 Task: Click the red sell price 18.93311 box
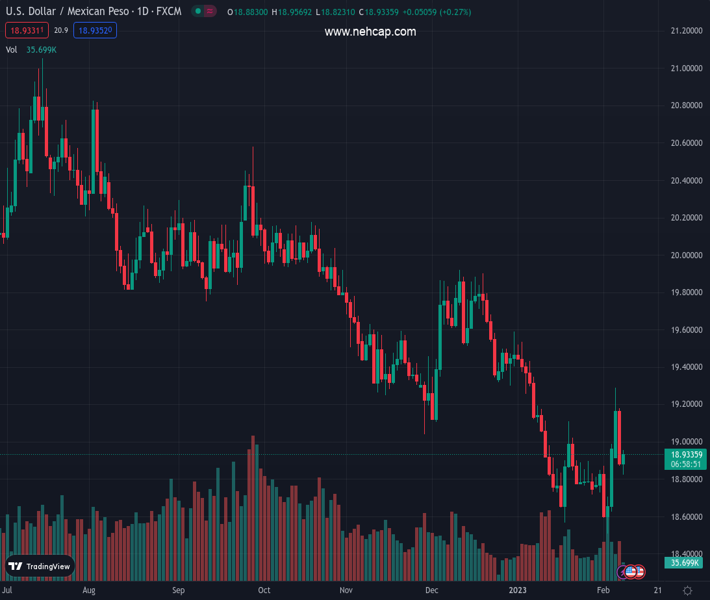(x=24, y=31)
